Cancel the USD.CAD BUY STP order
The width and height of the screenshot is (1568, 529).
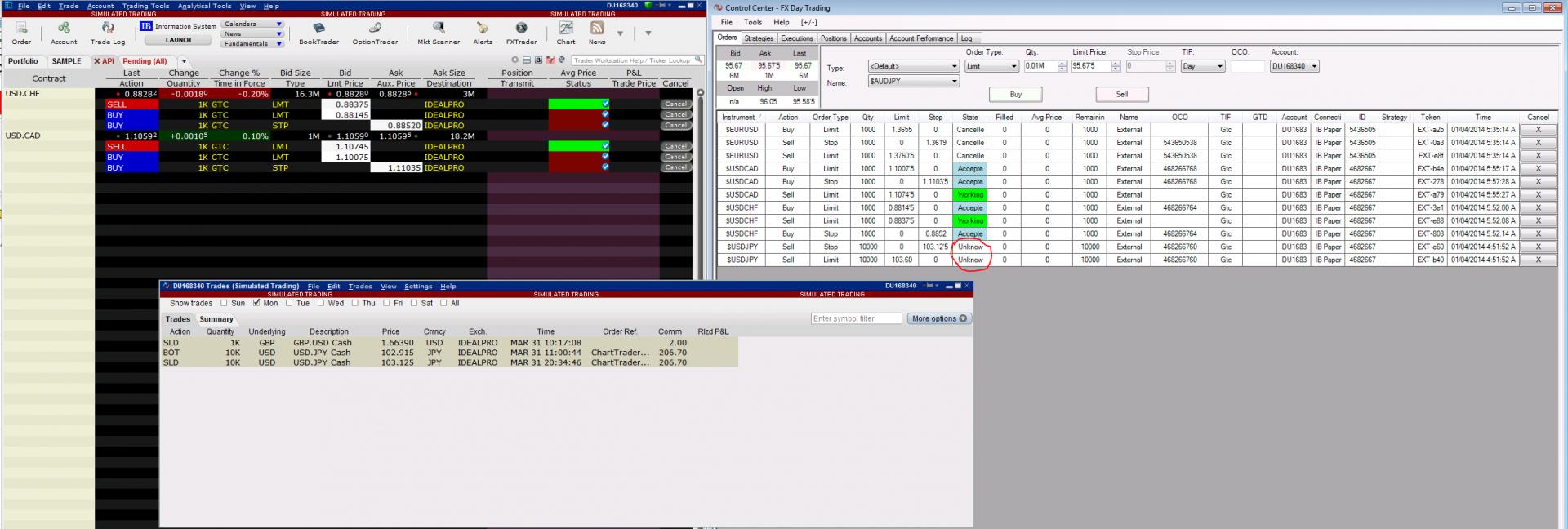click(x=675, y=167)
